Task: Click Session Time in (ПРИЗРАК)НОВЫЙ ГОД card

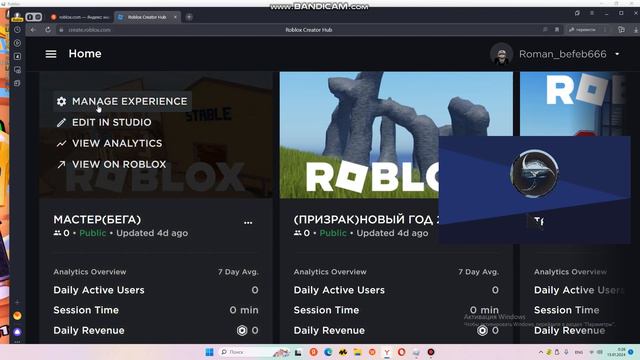Action: (x=327, y=310)
